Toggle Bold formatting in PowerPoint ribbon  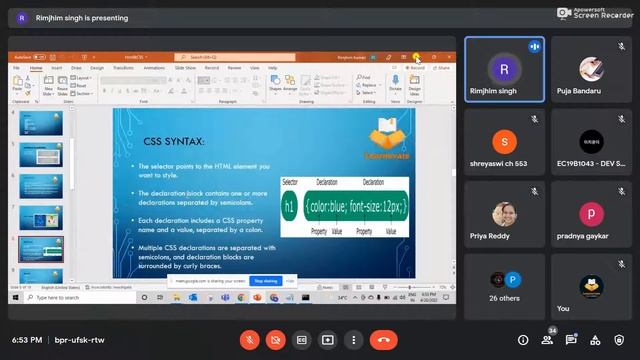(x=104, y=91)
